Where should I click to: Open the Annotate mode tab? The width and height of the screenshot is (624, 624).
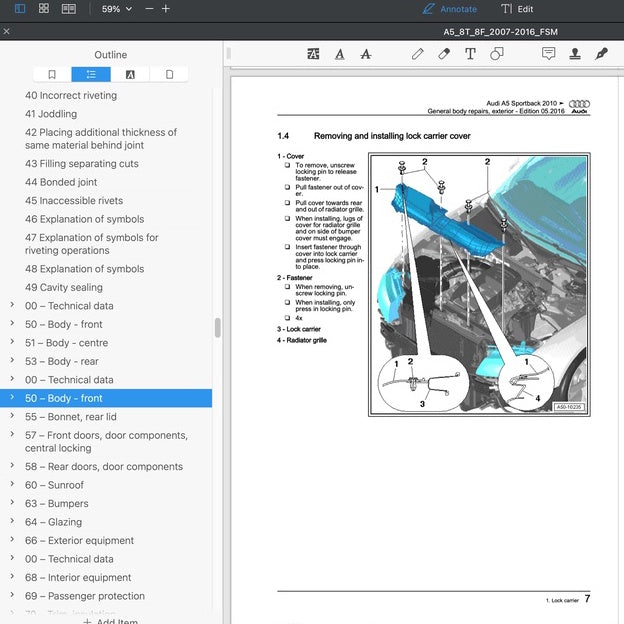click(450, 9)
